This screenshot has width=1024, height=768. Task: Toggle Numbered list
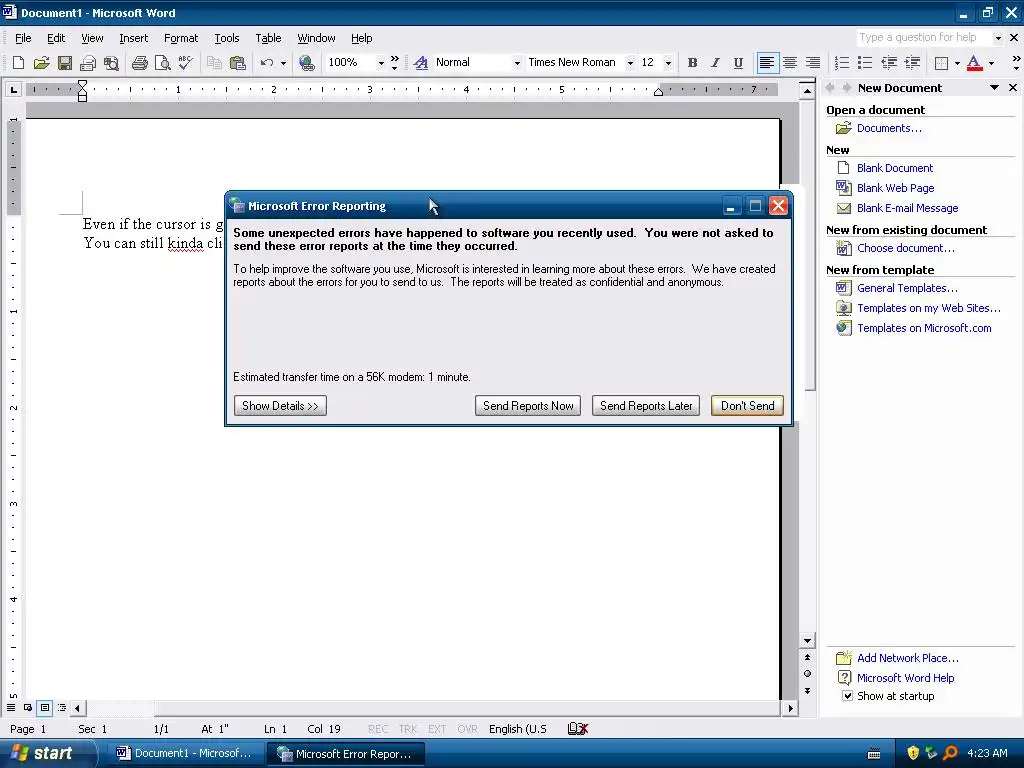tap(842, 63)
